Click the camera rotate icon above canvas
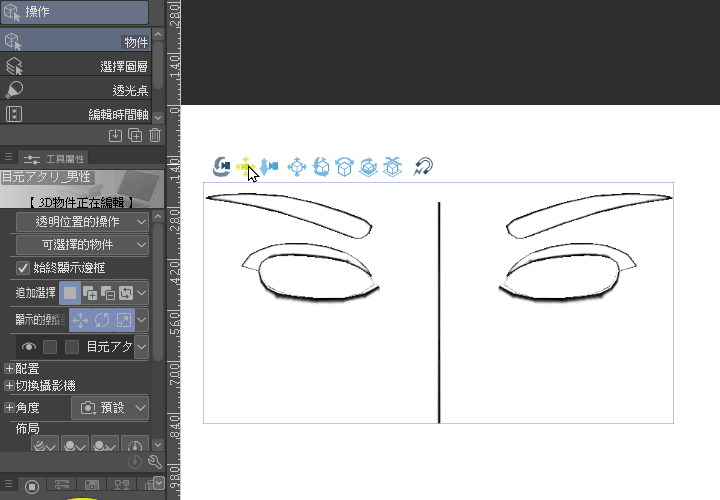The height and width of the screenshot is (500, 720). [x=221, y=166]
